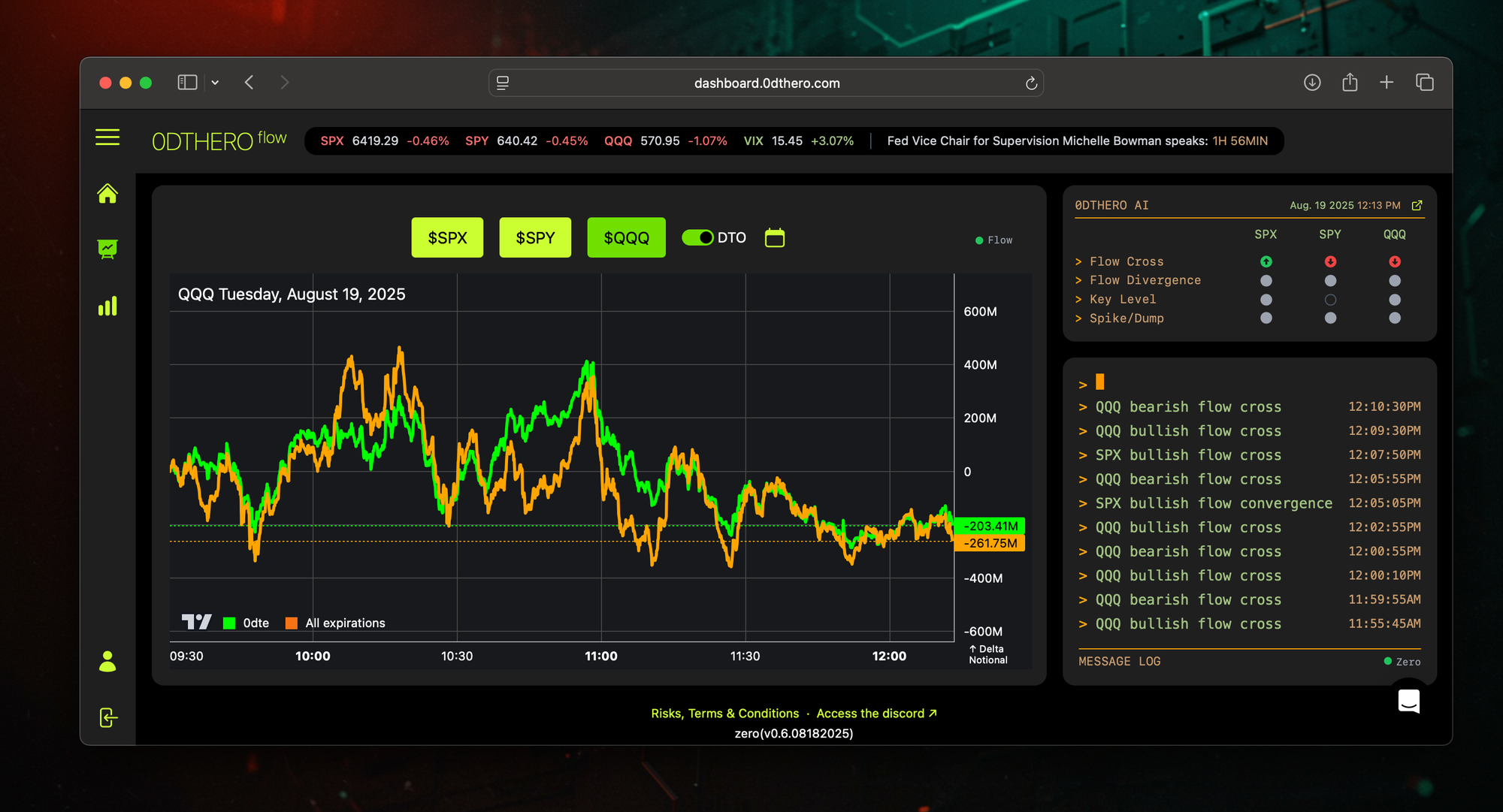Image resolution: width=1503 pixels, height=812 pixels.
Task: Toggle All expirations series in legend
Action: (335, 623)
